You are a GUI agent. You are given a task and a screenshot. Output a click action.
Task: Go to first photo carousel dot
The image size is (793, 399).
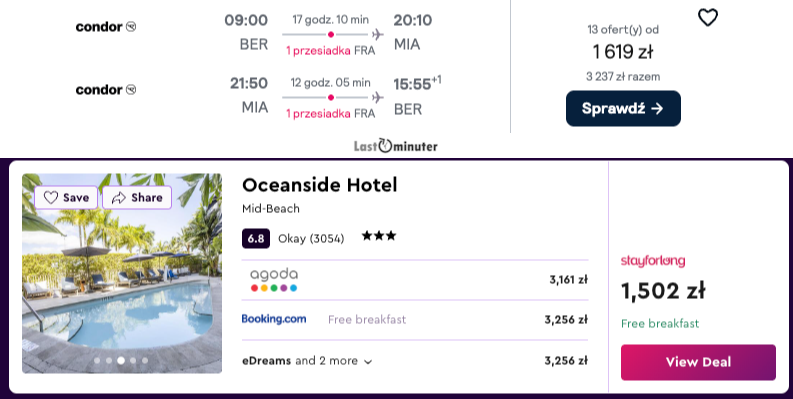(x=97, y=361)
